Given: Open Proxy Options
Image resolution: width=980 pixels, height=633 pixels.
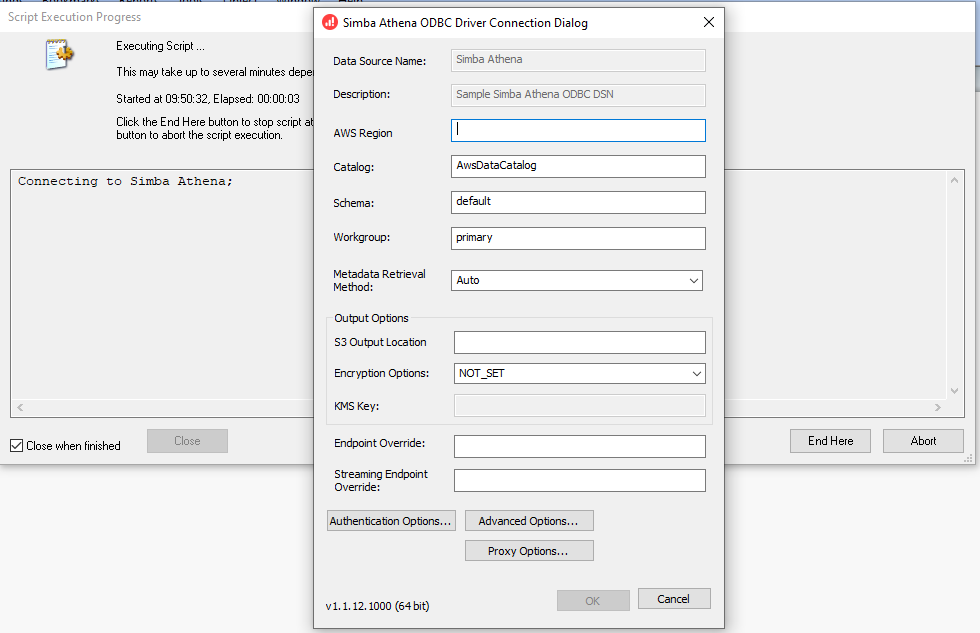Looking at the screenshot, I should point(528,551).
